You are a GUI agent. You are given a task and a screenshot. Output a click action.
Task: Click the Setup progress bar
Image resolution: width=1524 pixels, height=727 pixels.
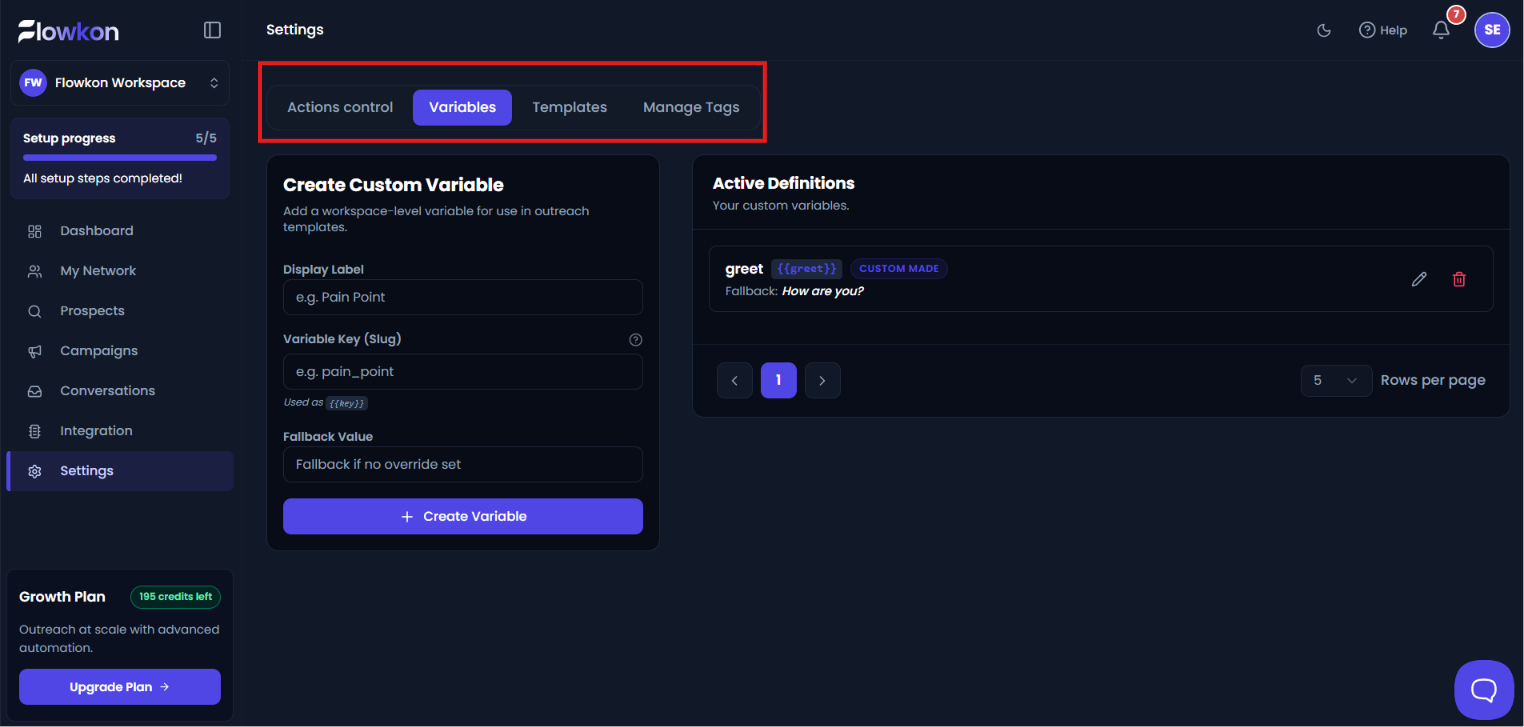click(x=120, y=157)
